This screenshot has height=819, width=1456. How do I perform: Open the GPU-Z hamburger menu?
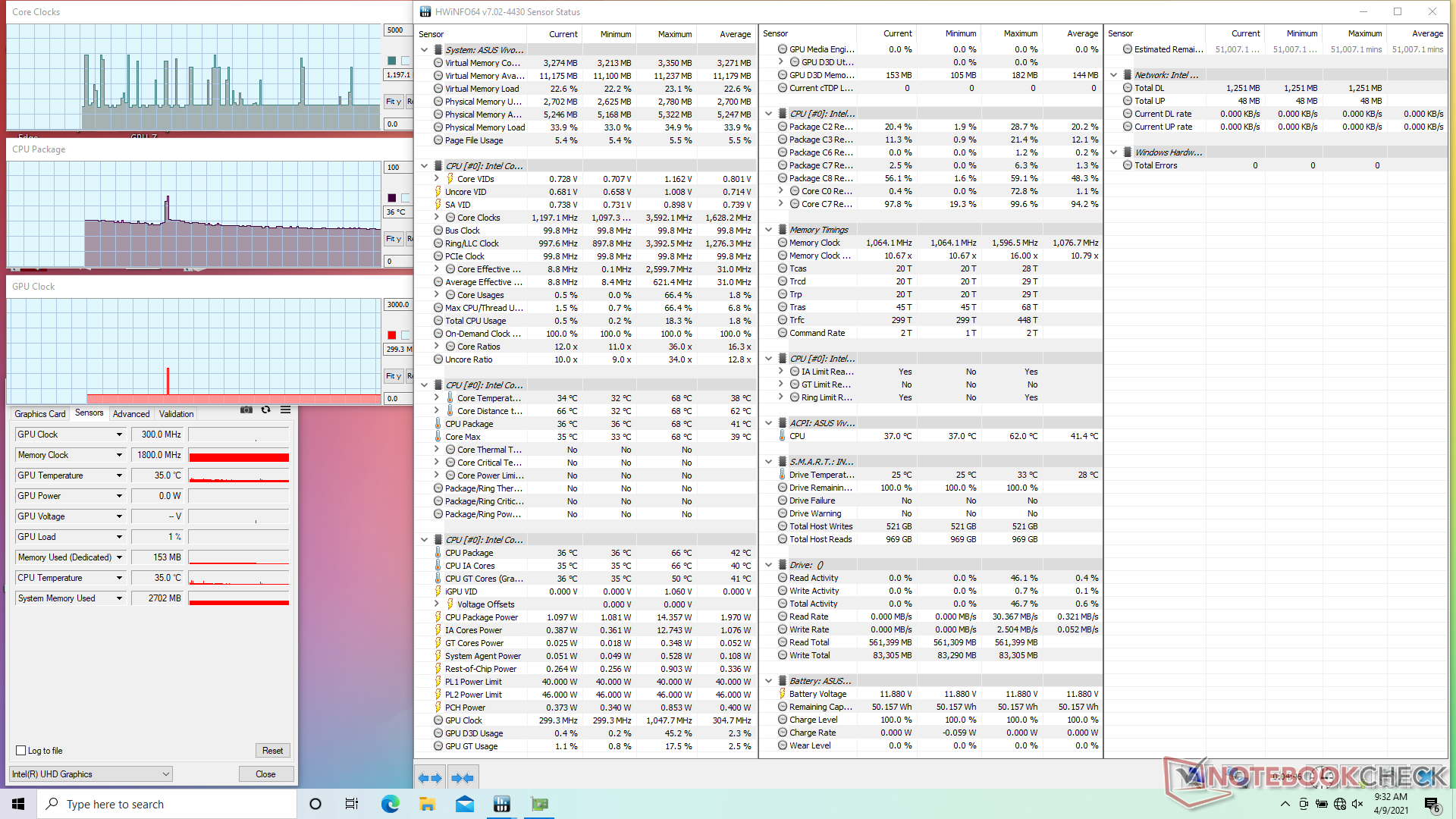(285, 409)
